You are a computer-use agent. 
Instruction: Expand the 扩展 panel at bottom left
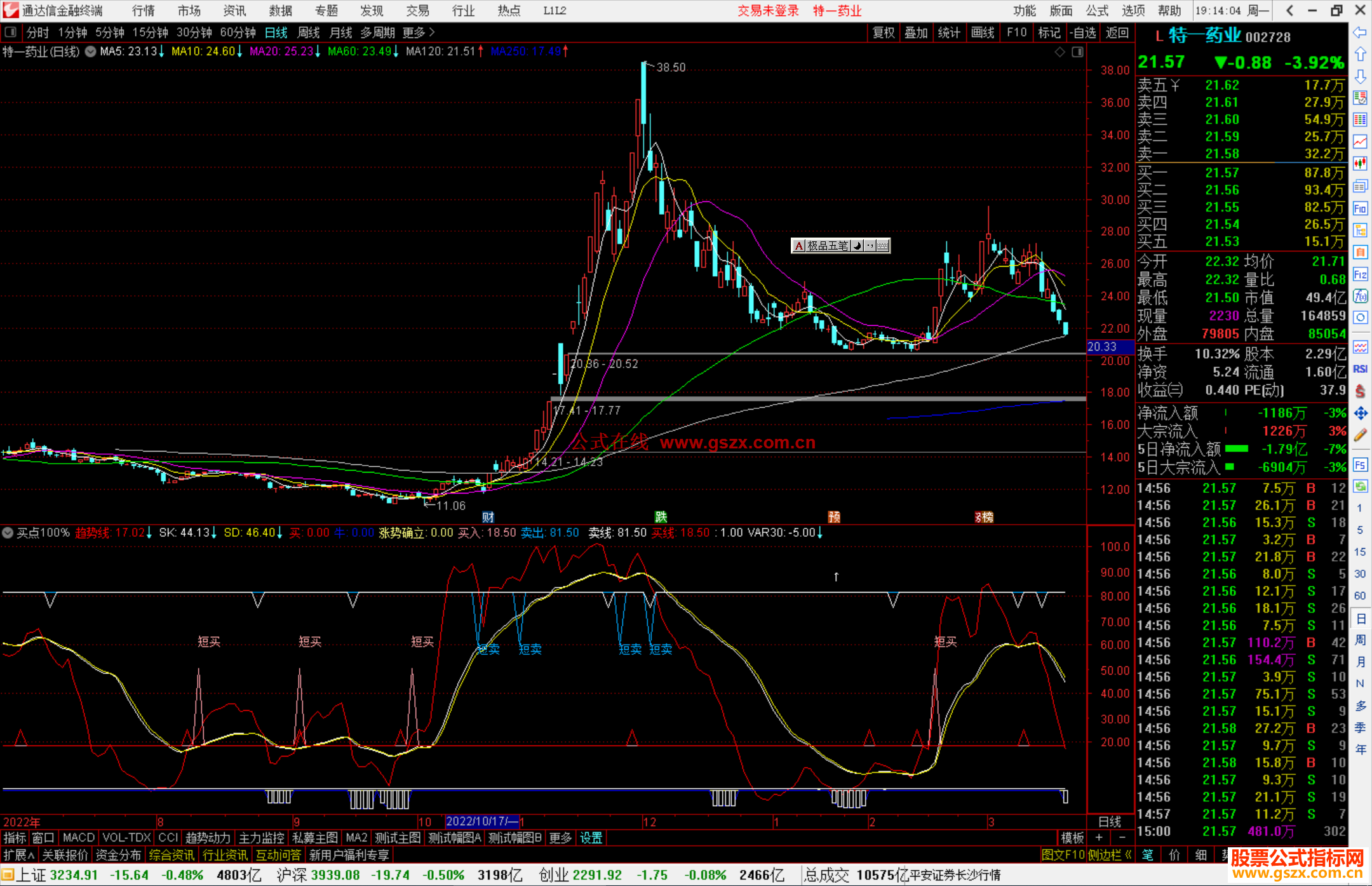point(18,855)
